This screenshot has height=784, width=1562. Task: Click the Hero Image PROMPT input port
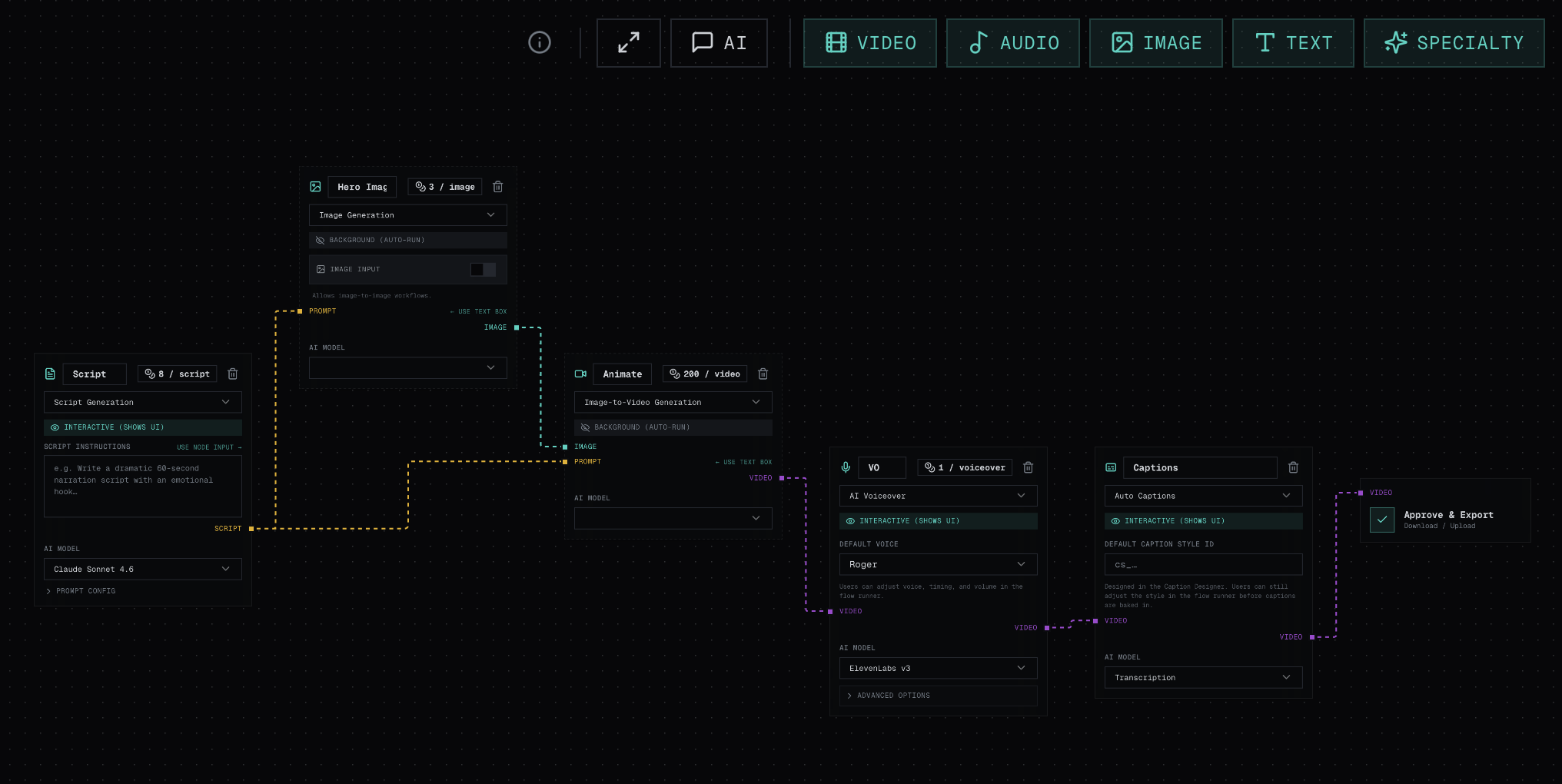[300, 311]
